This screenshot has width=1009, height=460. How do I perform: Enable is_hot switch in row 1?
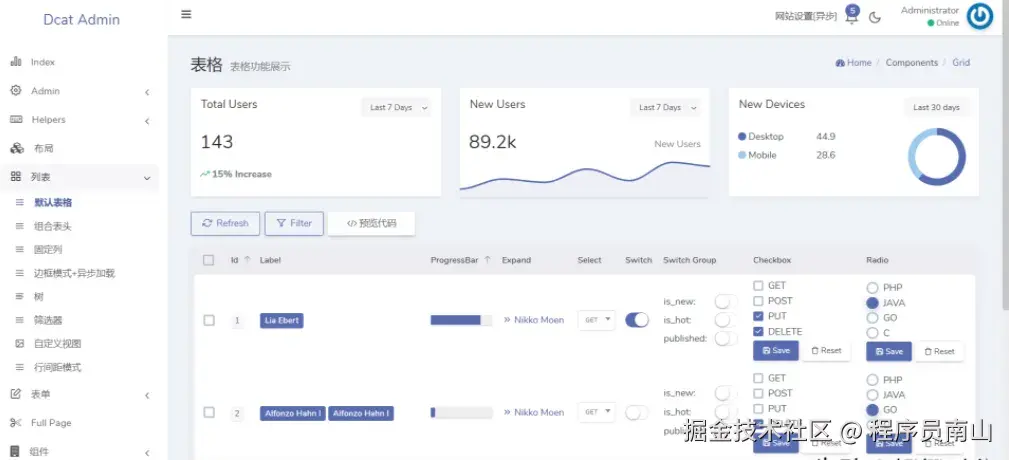point(726,320)
